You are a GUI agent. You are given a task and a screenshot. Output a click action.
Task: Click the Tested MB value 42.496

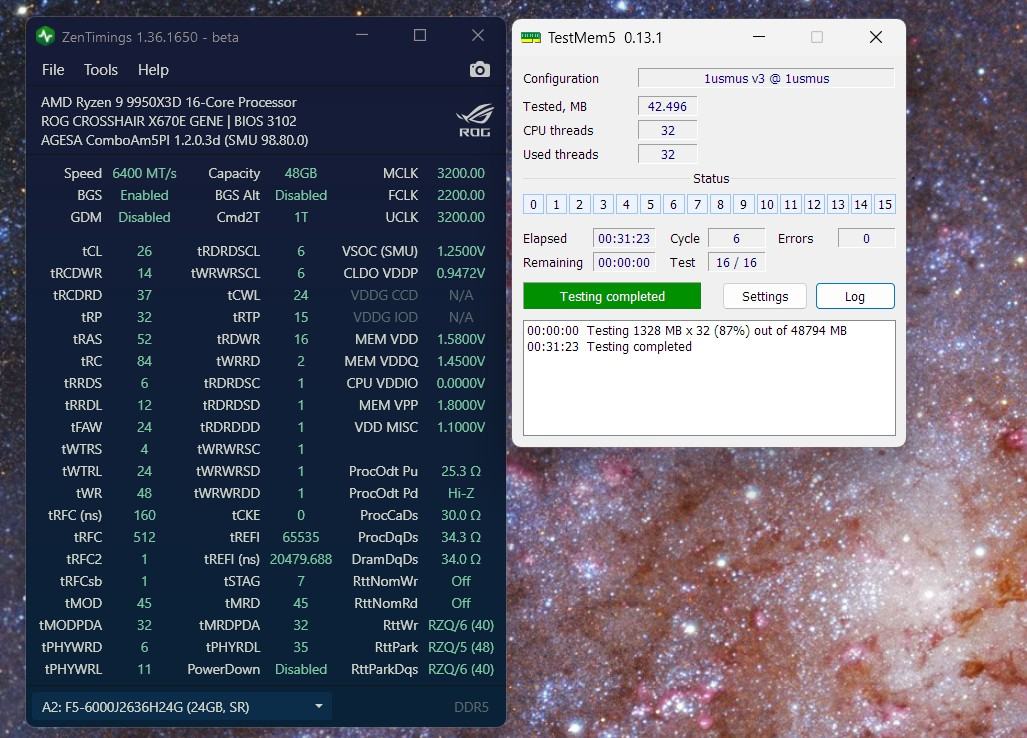(667, 106)
